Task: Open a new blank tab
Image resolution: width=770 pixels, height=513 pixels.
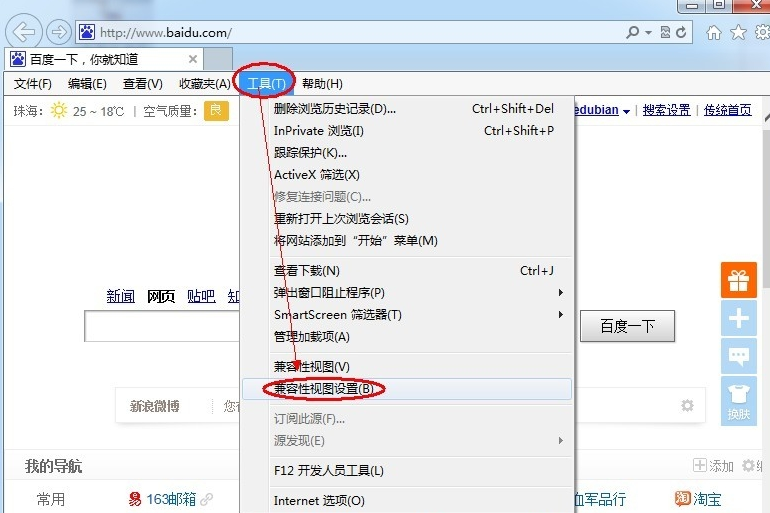Action: tap(218, 59)
